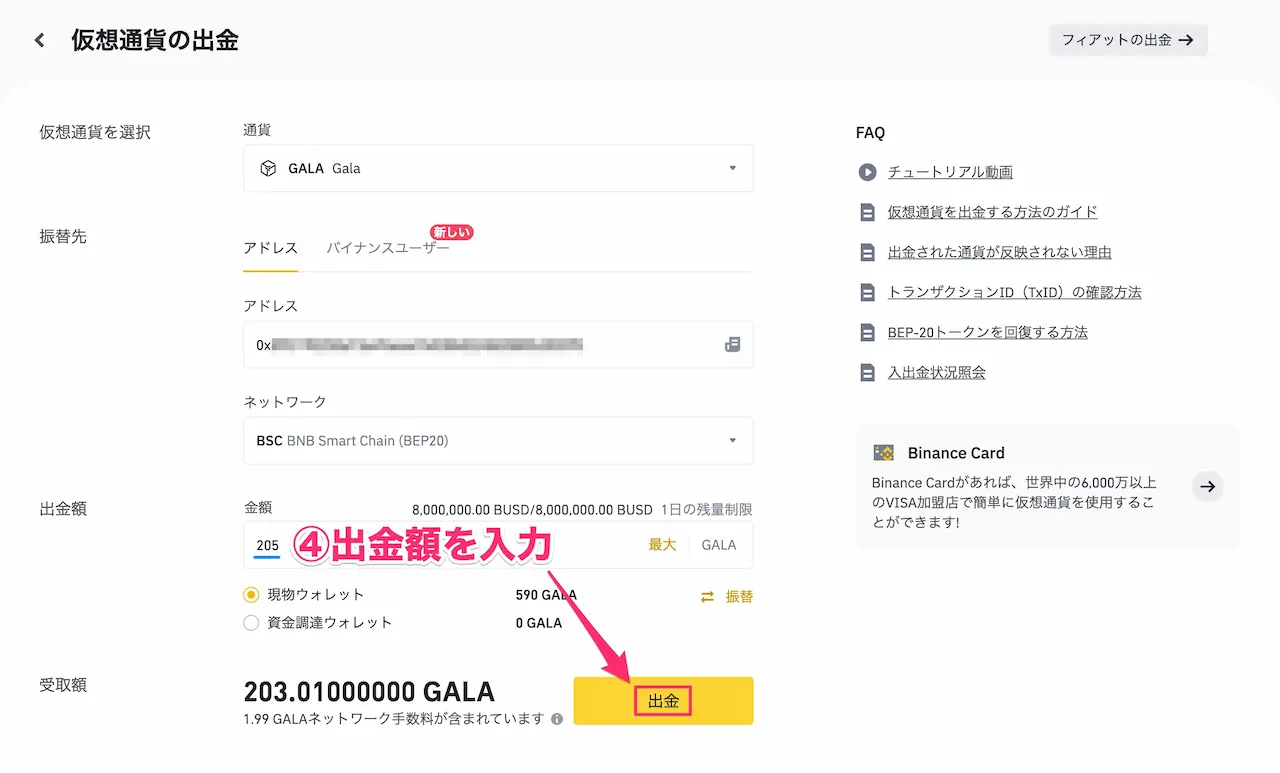Click document icon beside 入出金状況照会
The image size is (1280, 773).
click(x=867, y=372)
